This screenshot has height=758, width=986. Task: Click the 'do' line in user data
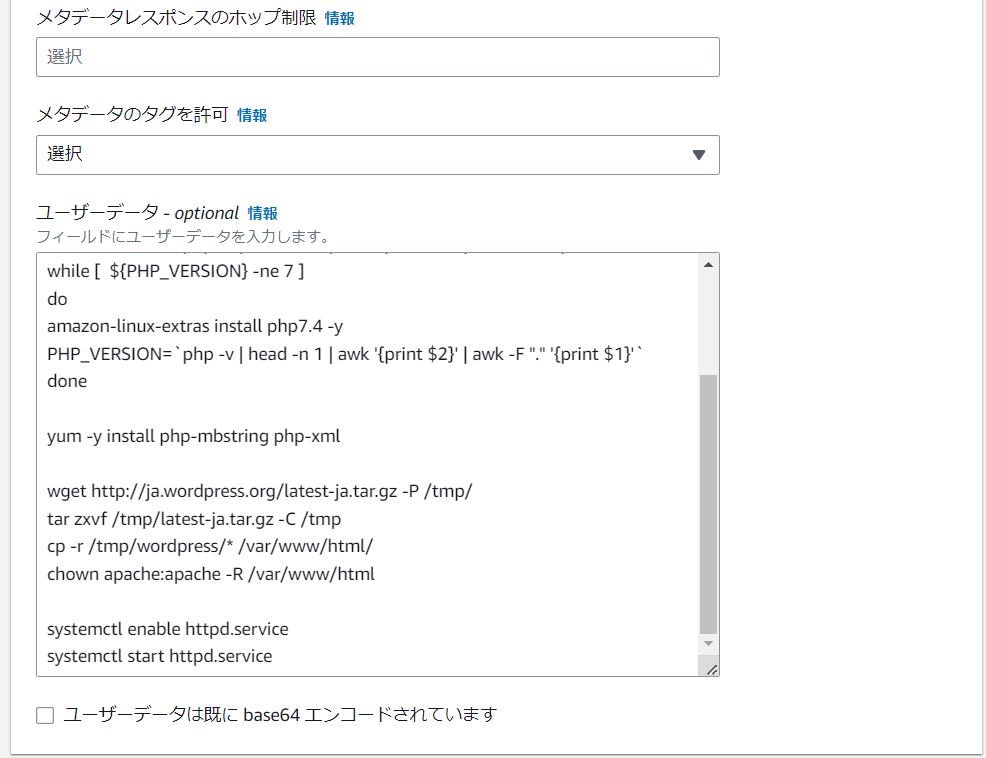[57, 299]
